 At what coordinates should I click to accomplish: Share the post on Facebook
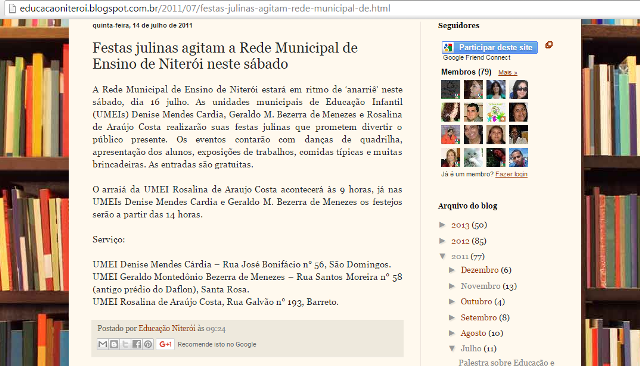(x=137, y=344)
